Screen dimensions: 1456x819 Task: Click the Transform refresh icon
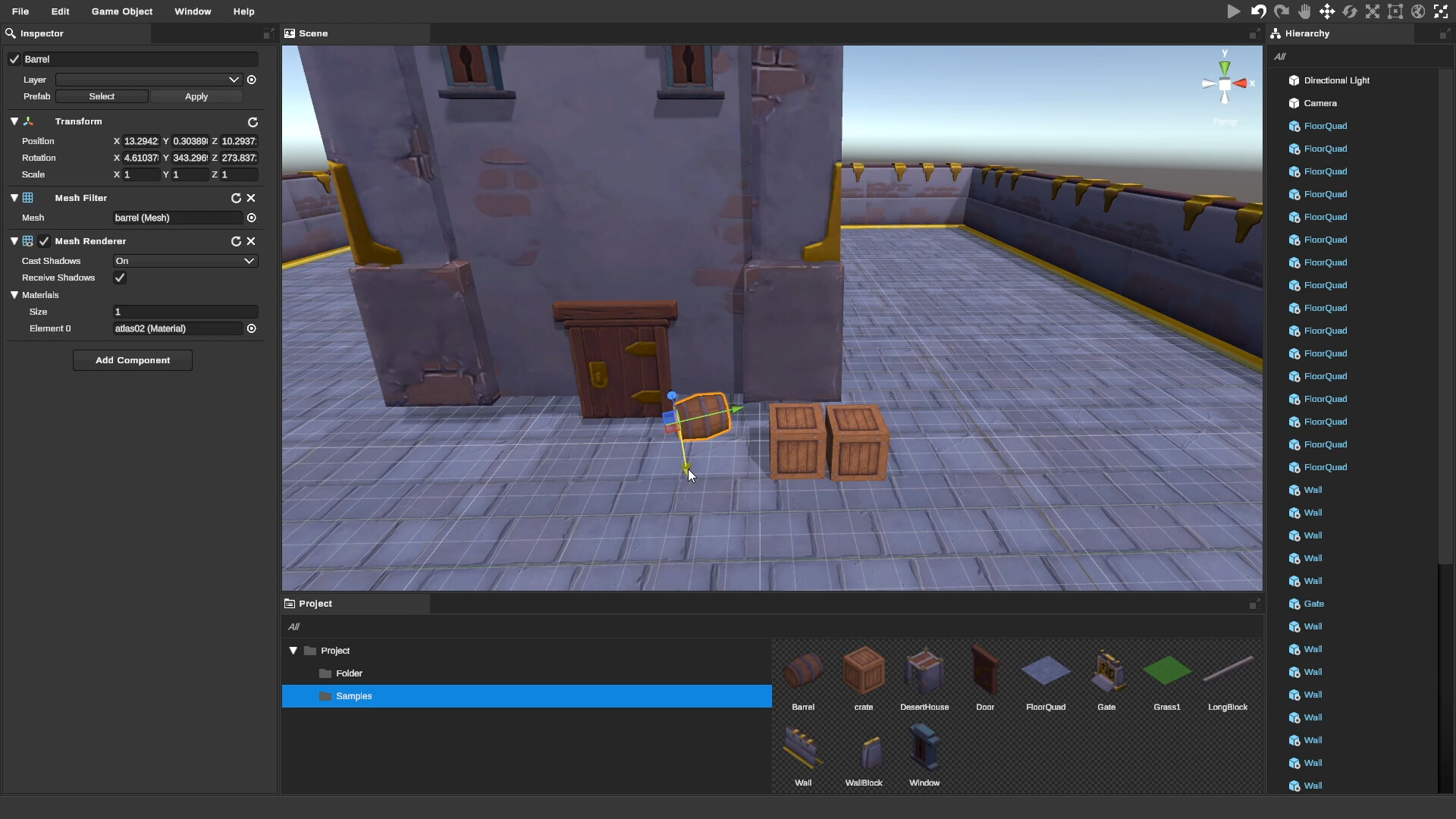click(253, 121)
